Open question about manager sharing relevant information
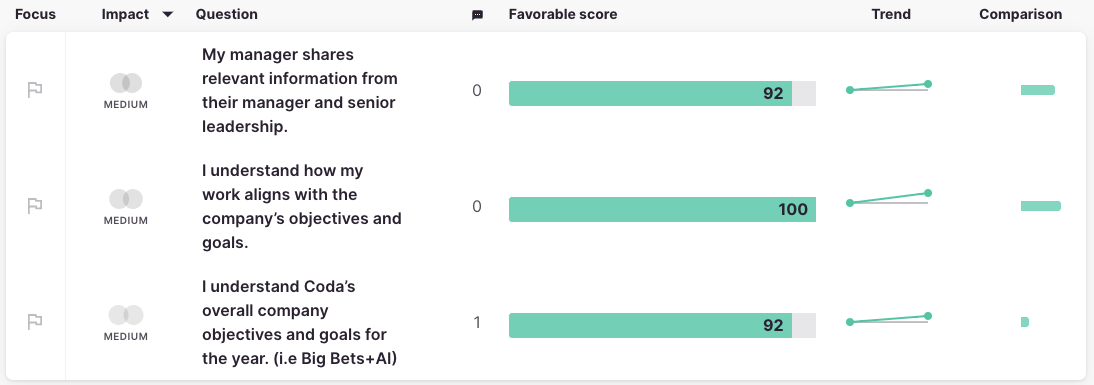The height and width of the screenshot is (385, 1094). 299,91
